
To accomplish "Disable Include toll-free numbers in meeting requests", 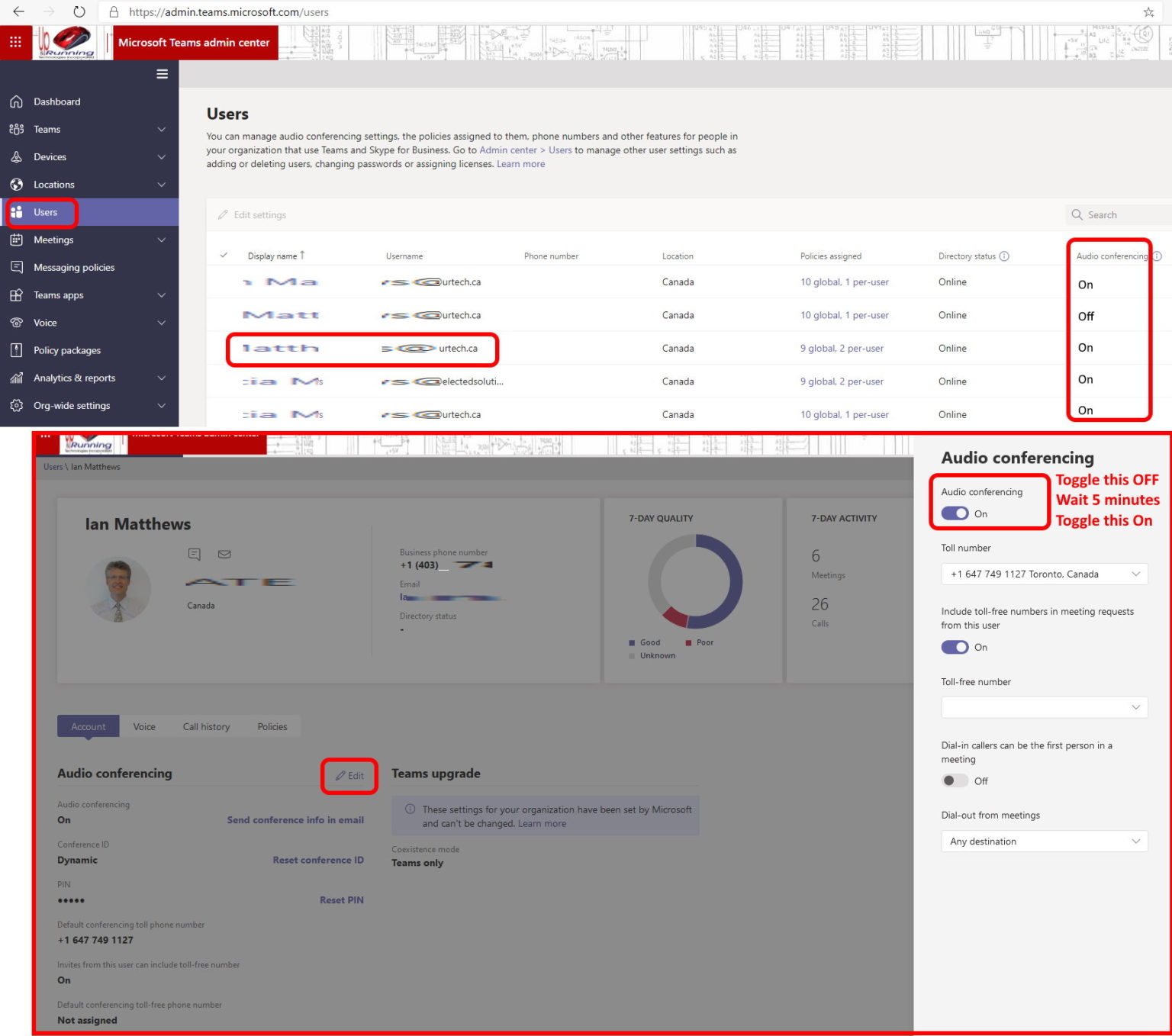I will point(955,647).
